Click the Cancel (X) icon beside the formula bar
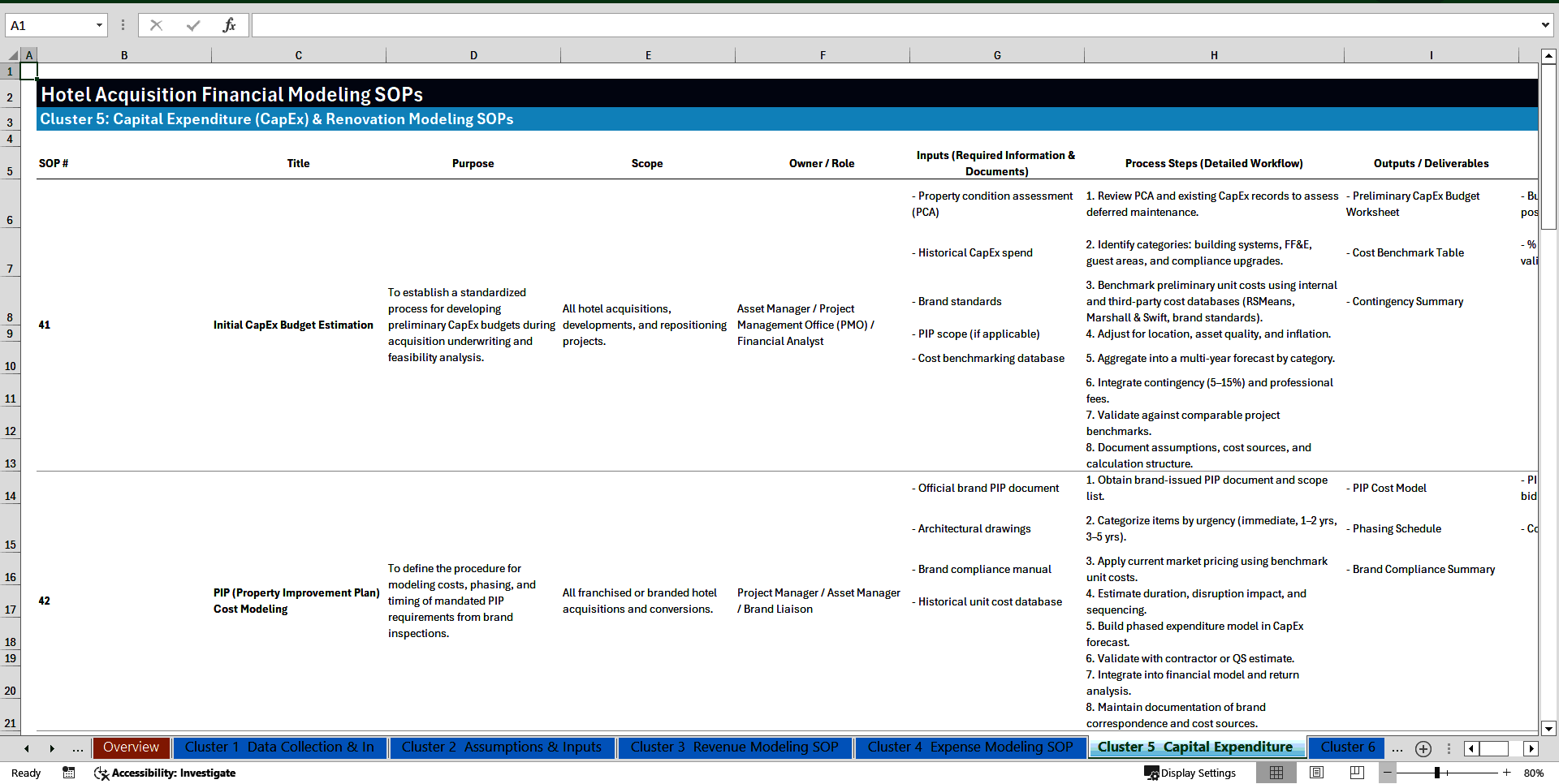 (156, 24)
